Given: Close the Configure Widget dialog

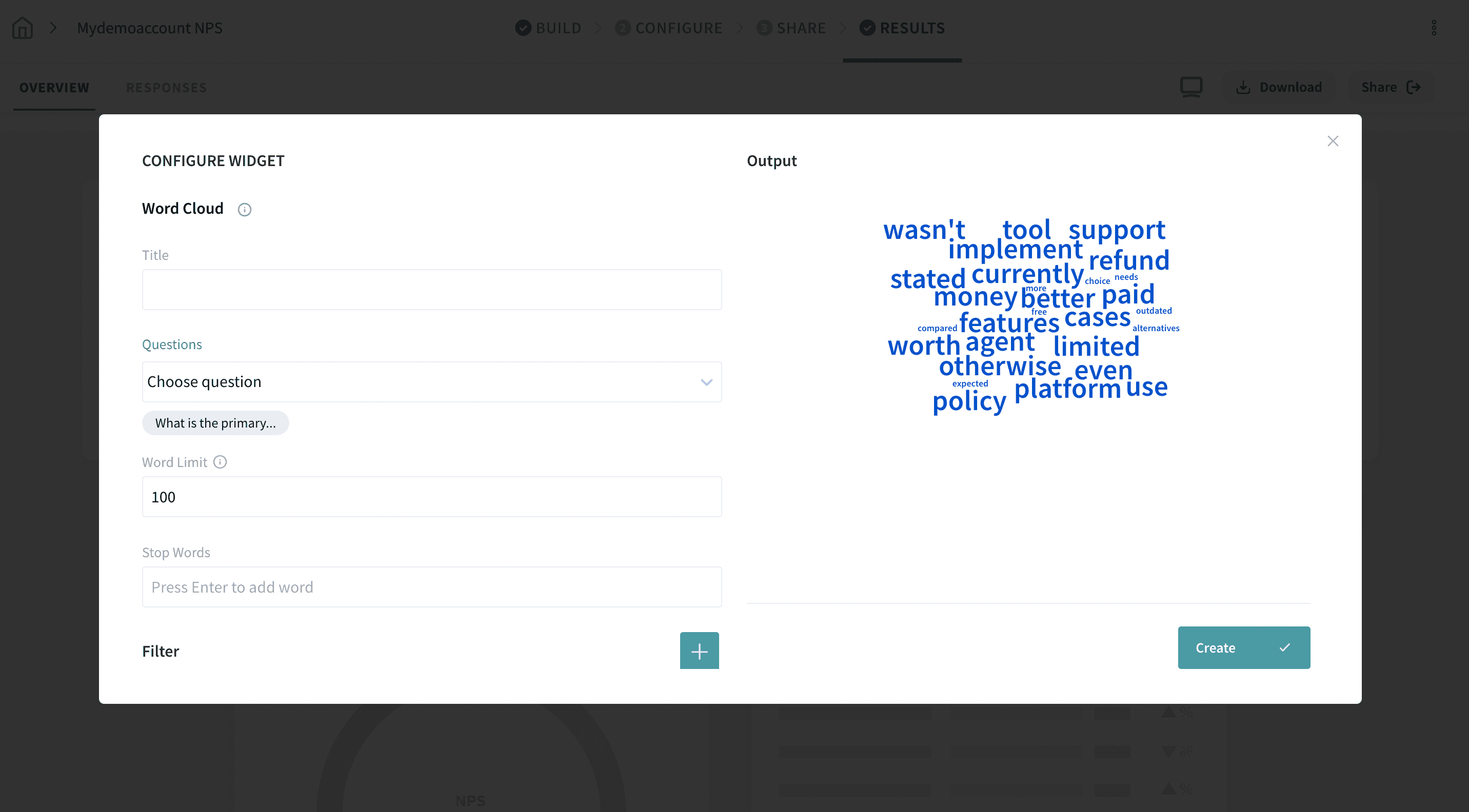Looking at the screenshot, I should click(1332, 141).
